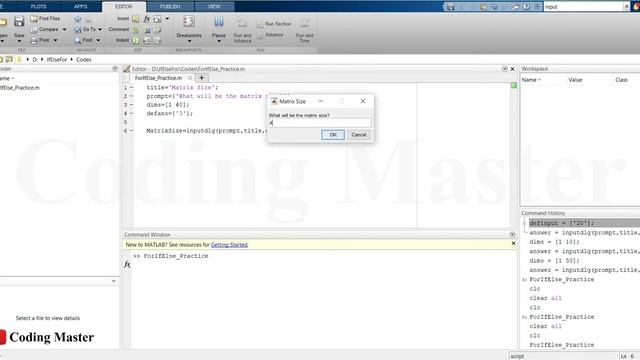Click the Uncomment lines icon
The width and height of the screenshot is (640, 360).
coord(147,30)
